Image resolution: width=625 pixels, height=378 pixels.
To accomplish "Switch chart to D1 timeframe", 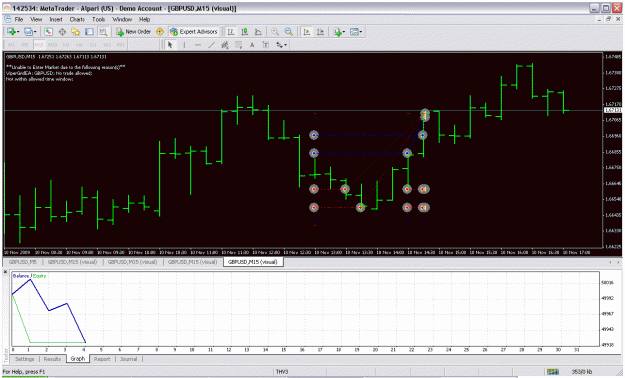I will click(x=93, y=45).
